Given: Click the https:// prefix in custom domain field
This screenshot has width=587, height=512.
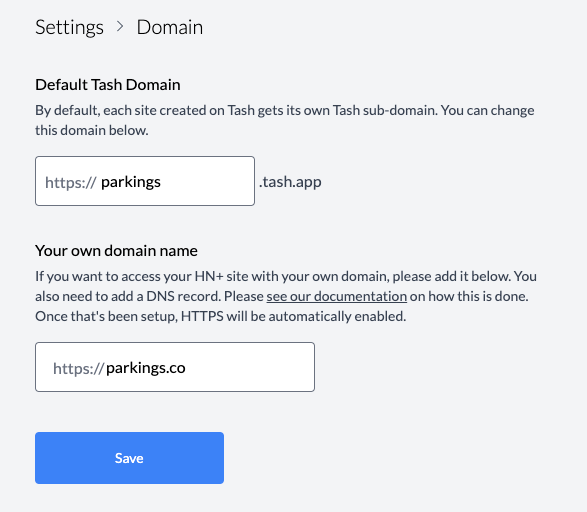Looking at the screenshot, I should point(78,368).
